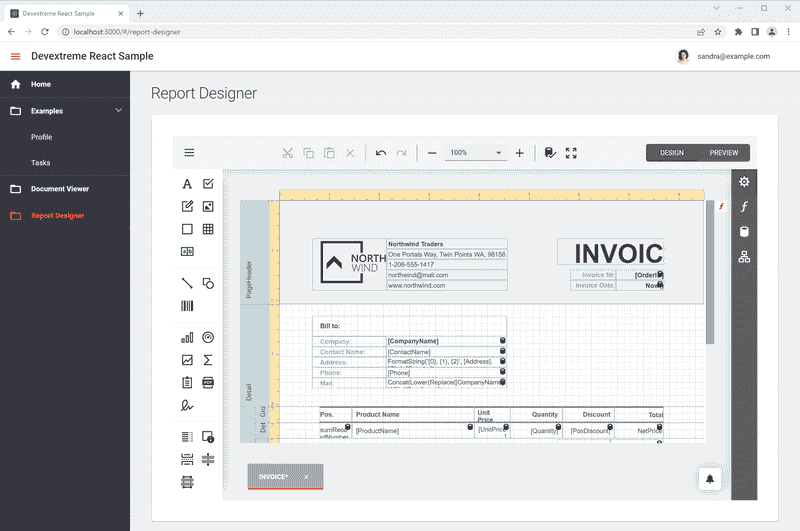
Task: Open the Field List database panel
Action: (x=744, y=232)
